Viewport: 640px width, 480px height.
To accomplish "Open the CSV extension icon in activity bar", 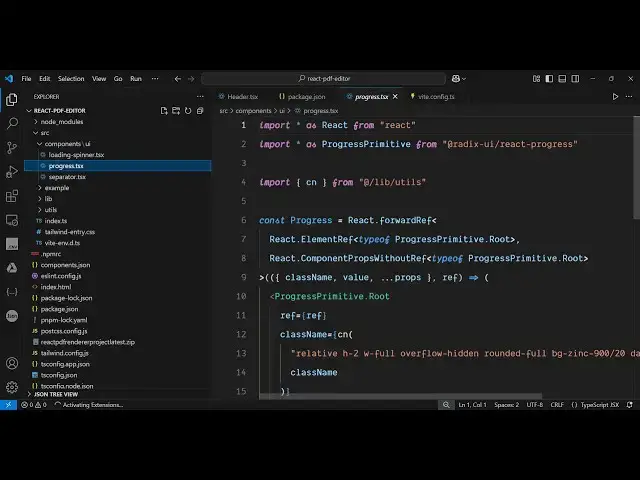I will point(12,244).
